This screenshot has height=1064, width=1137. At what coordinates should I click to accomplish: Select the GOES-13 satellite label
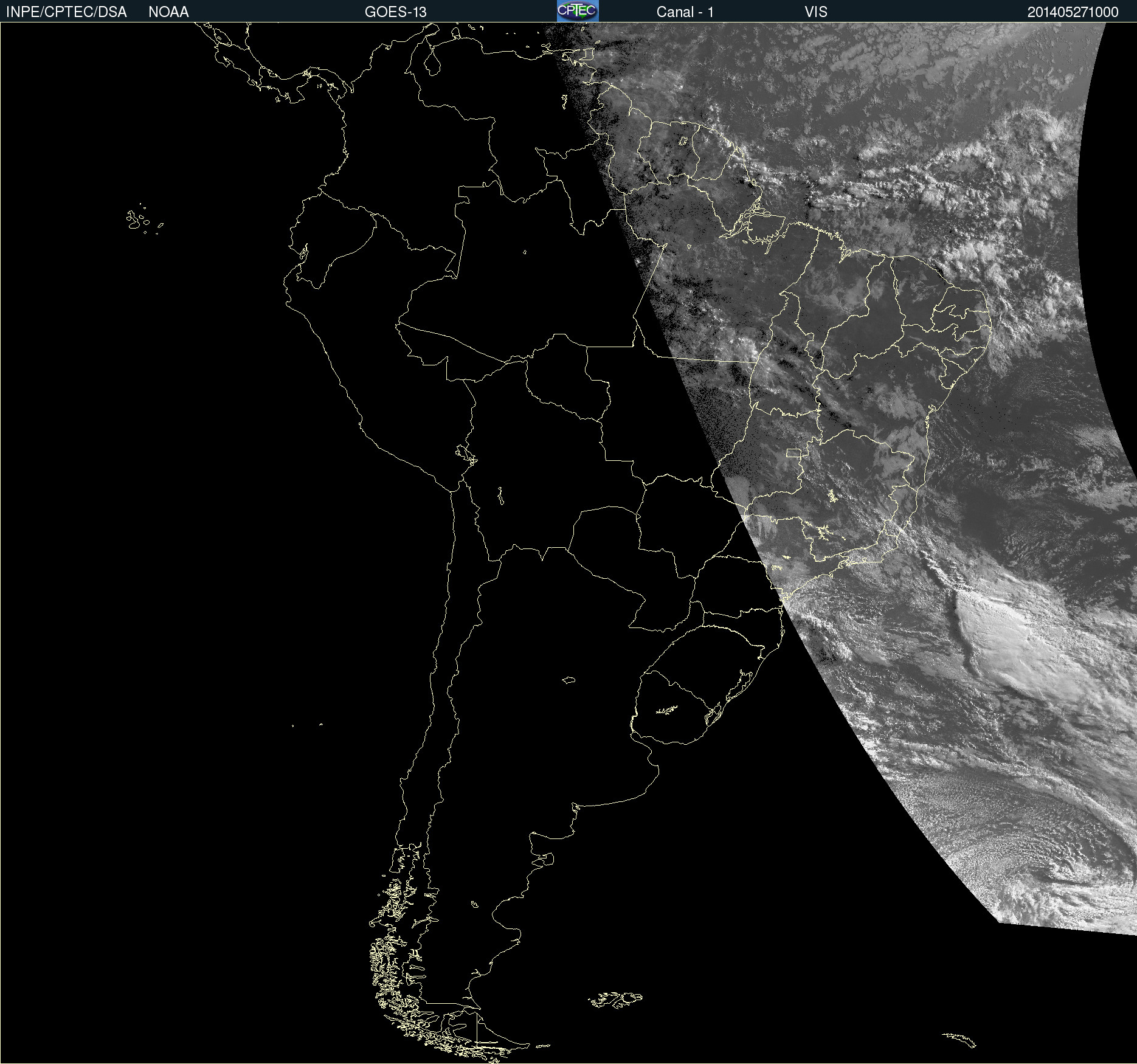395,12
